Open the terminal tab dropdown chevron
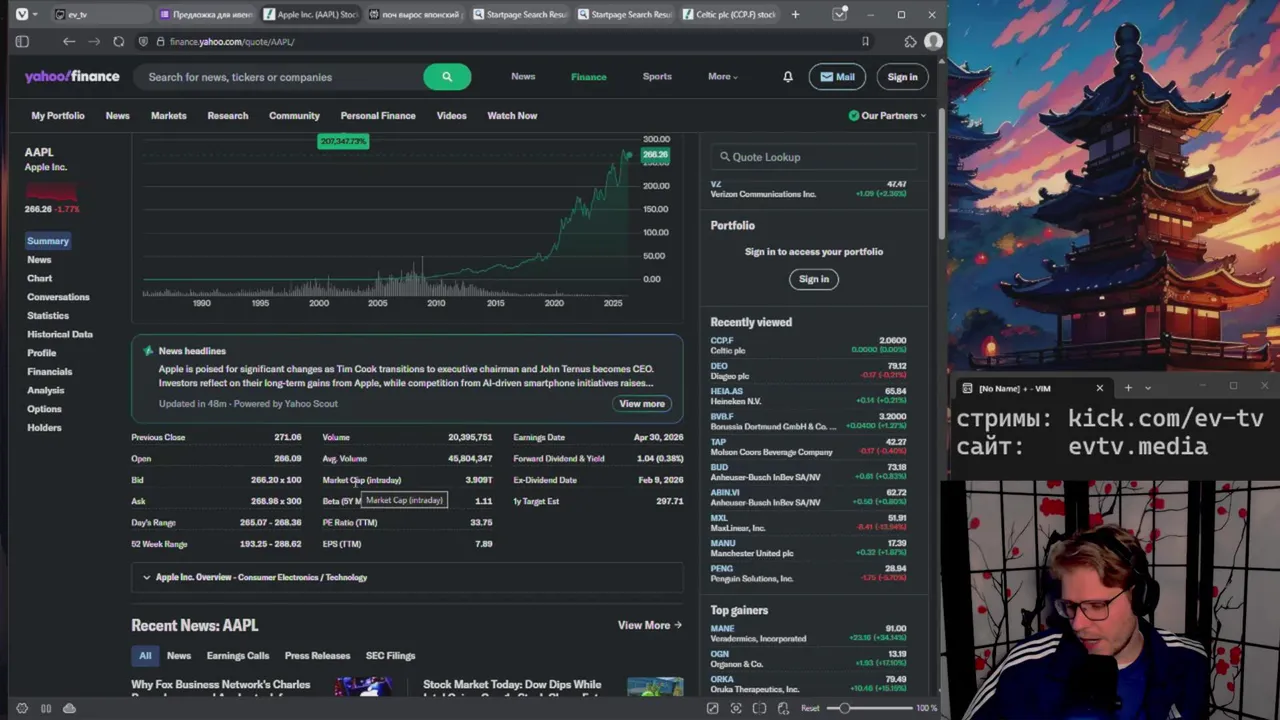Image resolution: width=1280 pixels, height=720 pixels. click(x=1148, y=388)
